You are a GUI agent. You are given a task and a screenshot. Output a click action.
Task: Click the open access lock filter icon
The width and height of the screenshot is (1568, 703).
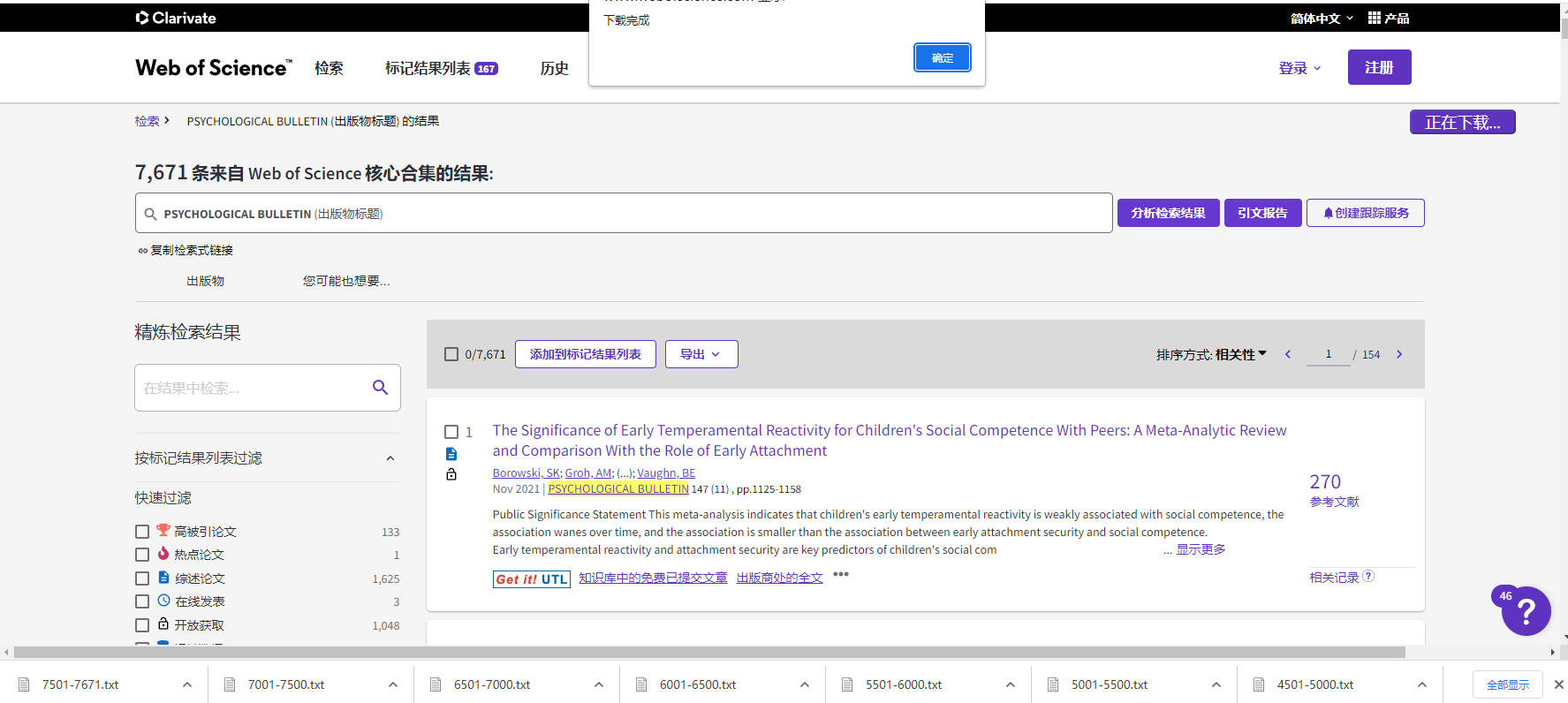pyautogui.click(x=163, y=624)
